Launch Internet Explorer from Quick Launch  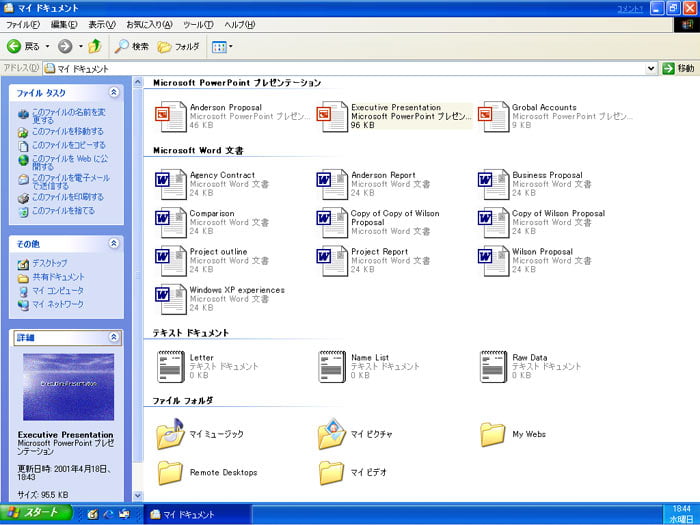[108, 514]
